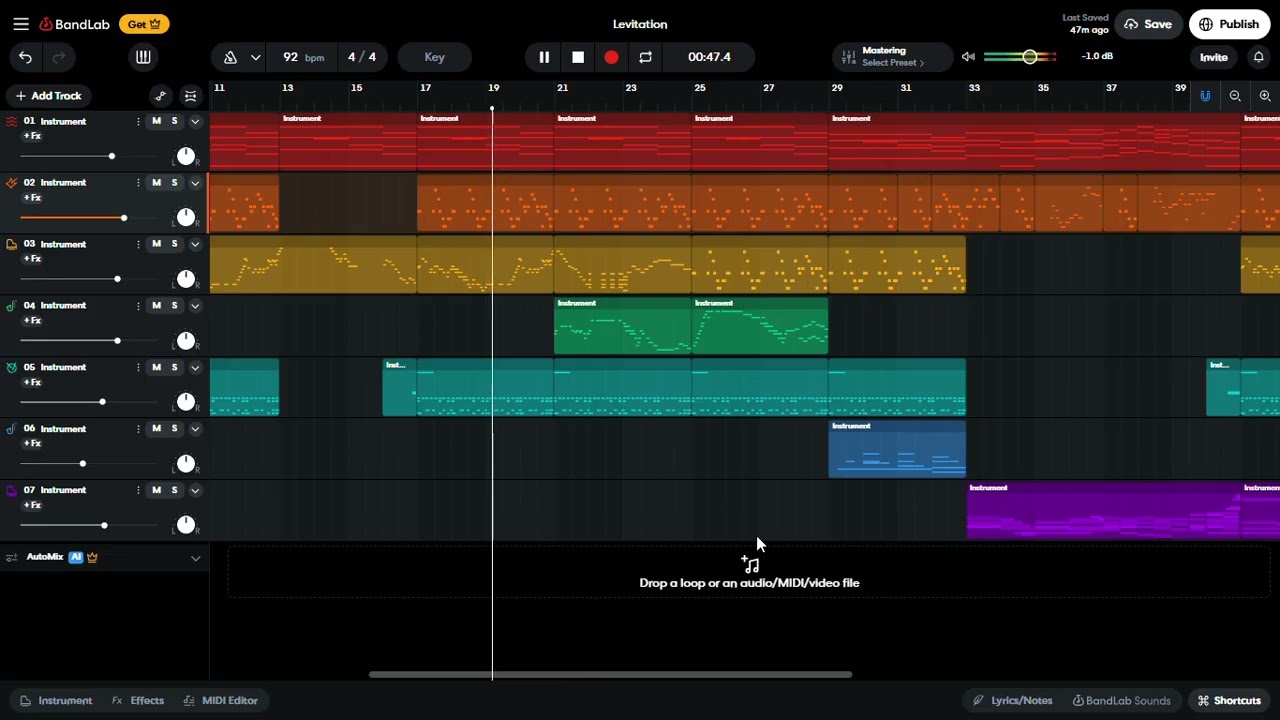1280x720 pixels.
Task: Open the Effects tab at bottom
Action: coord(138,700)
